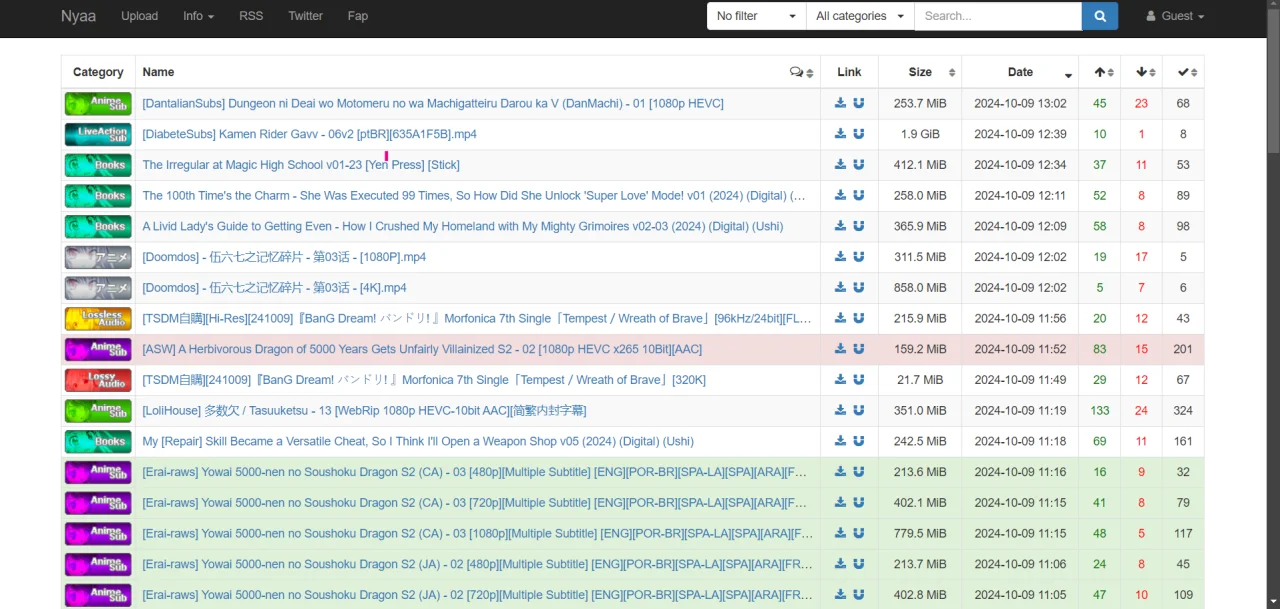Open the Twitter link

pyautogui.click(x=305, y=16)
